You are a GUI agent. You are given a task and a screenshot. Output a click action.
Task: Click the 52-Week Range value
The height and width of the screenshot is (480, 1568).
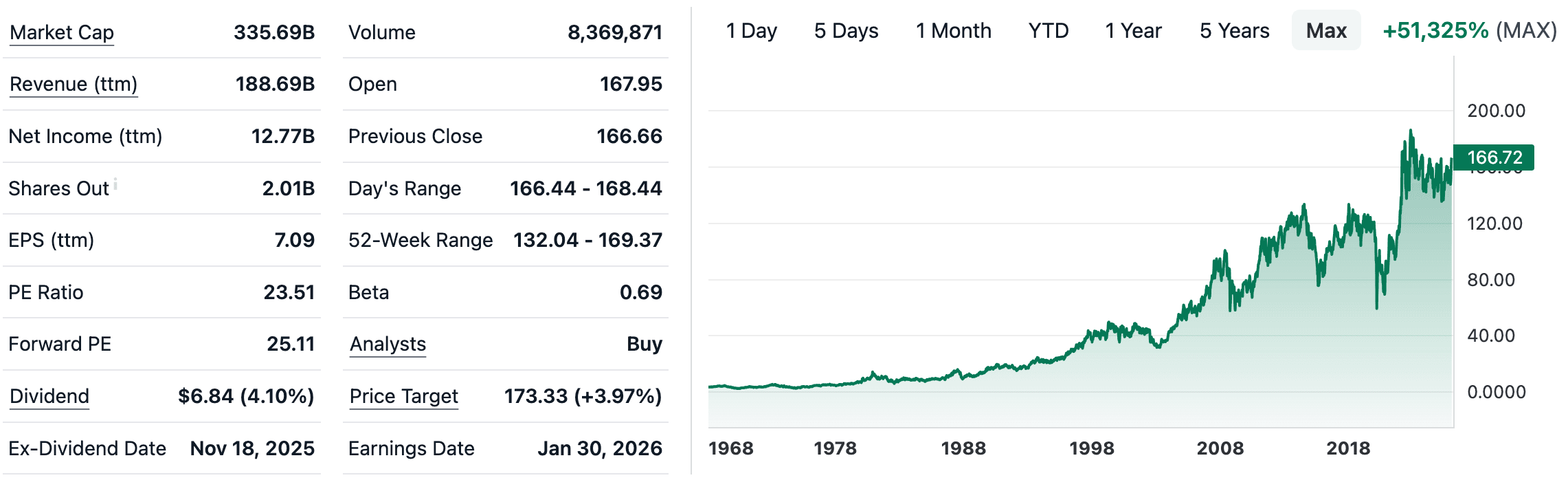tap(587, 240)
